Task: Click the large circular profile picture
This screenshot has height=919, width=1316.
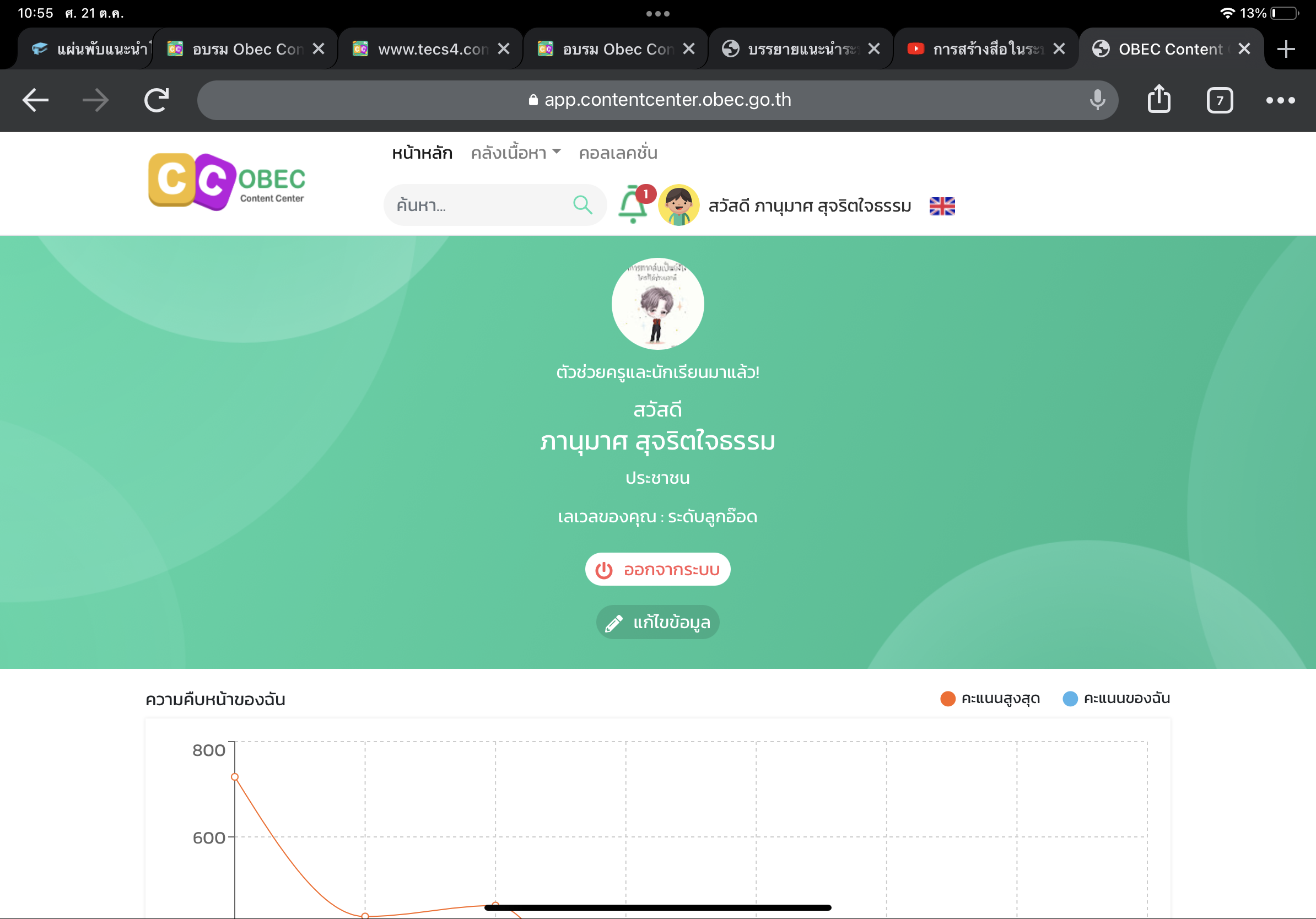Action: [x=657, y=304]
